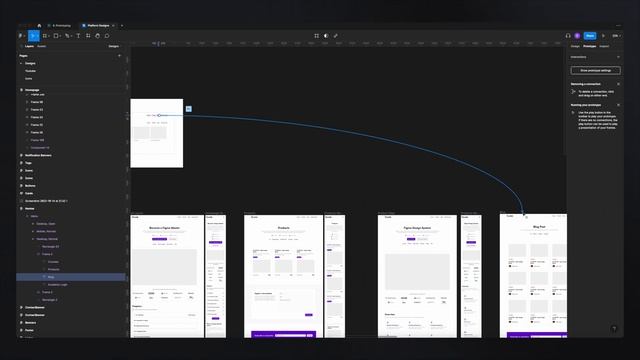Select the highlighted Blog layer

[x=71, y=277]
